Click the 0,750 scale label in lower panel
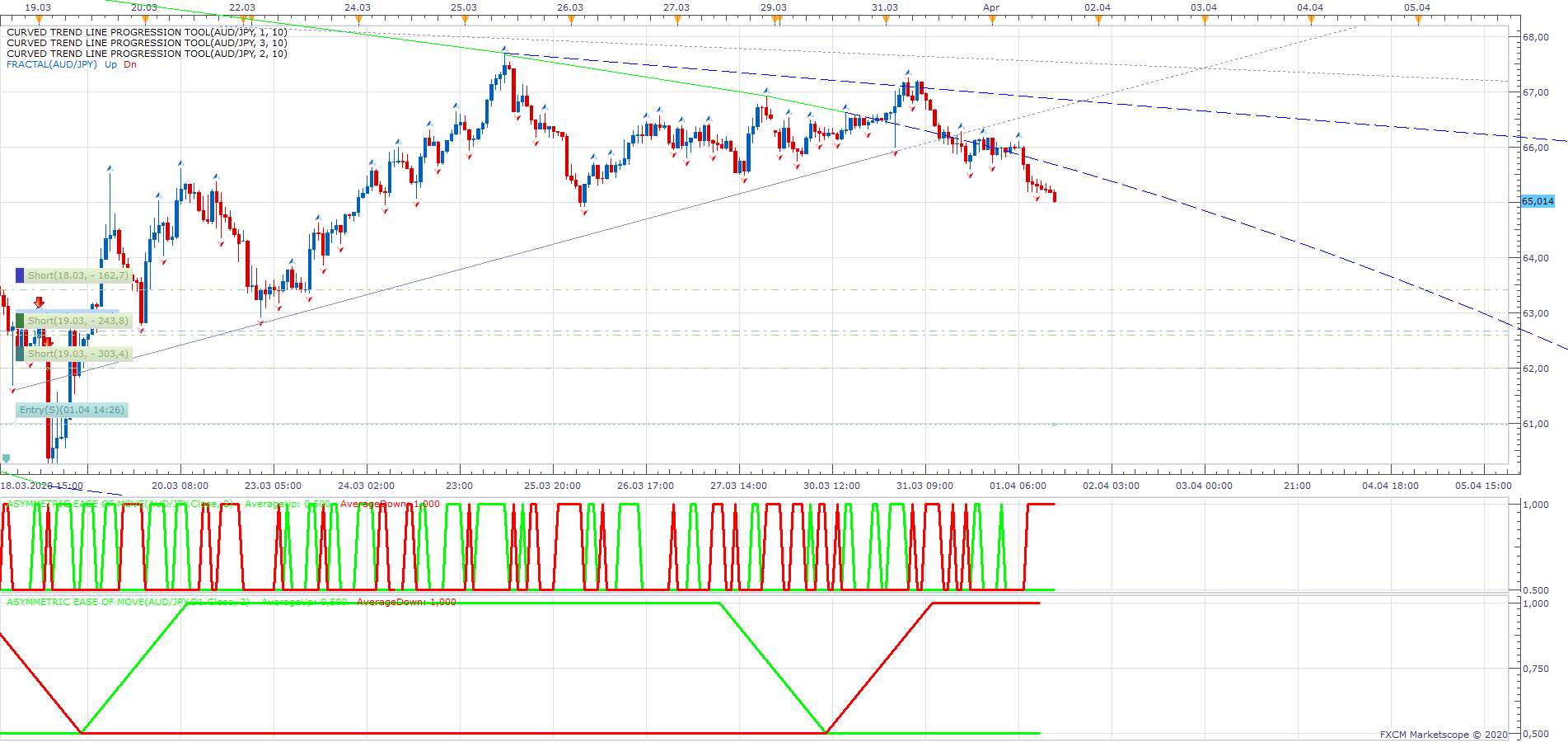The image size is (1568, 742). 1536,669
